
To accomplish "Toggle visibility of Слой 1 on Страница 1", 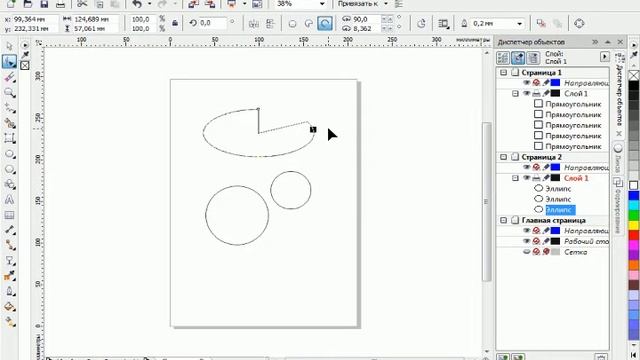I will [x=527, y=93].
